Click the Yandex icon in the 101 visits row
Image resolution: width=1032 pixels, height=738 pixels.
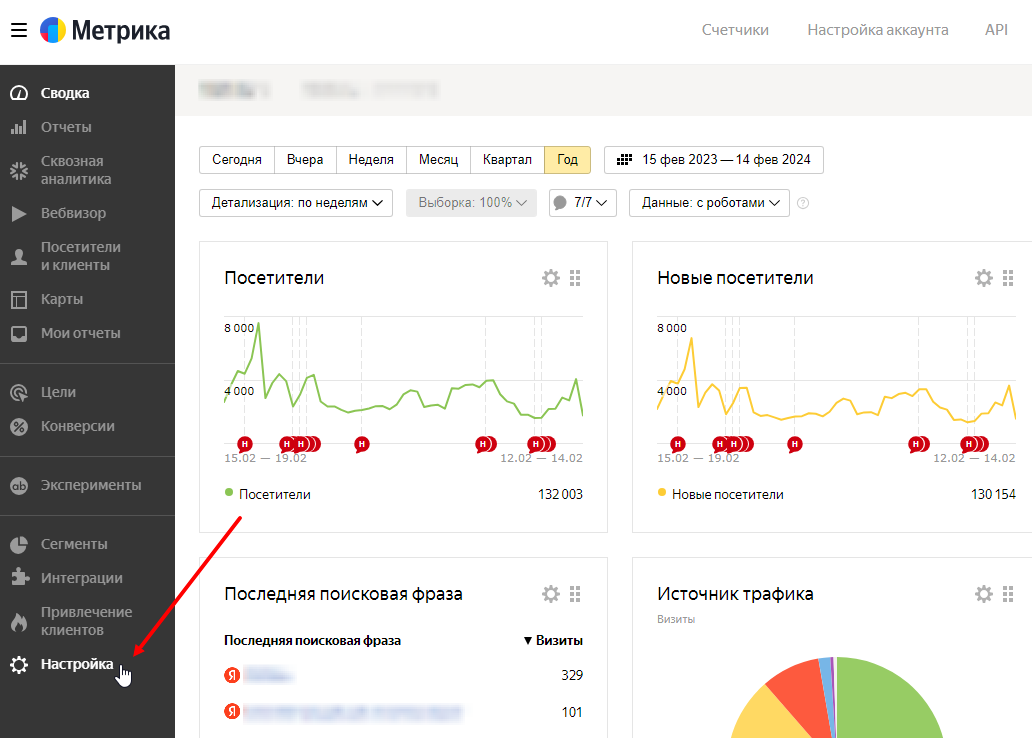[x=232, y=712]
